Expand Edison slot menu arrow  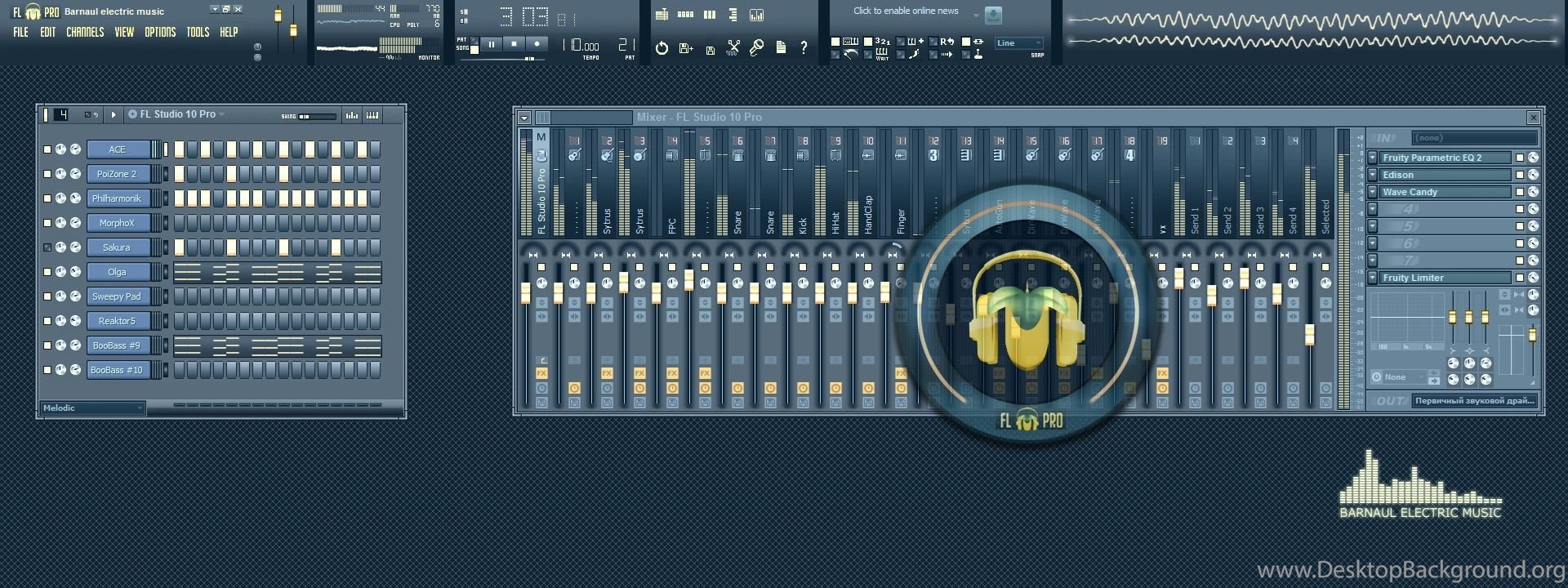(1373, 175)
